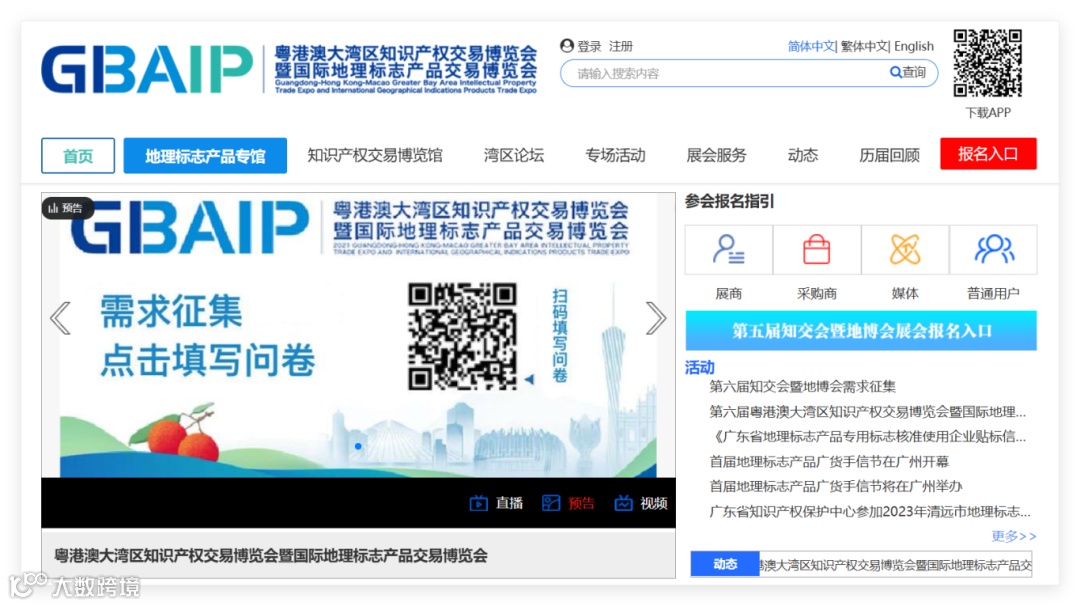The height and width of the screenshot is (606, 1080).
Task: Open the 首页 home tab
Action: point(78,156)
